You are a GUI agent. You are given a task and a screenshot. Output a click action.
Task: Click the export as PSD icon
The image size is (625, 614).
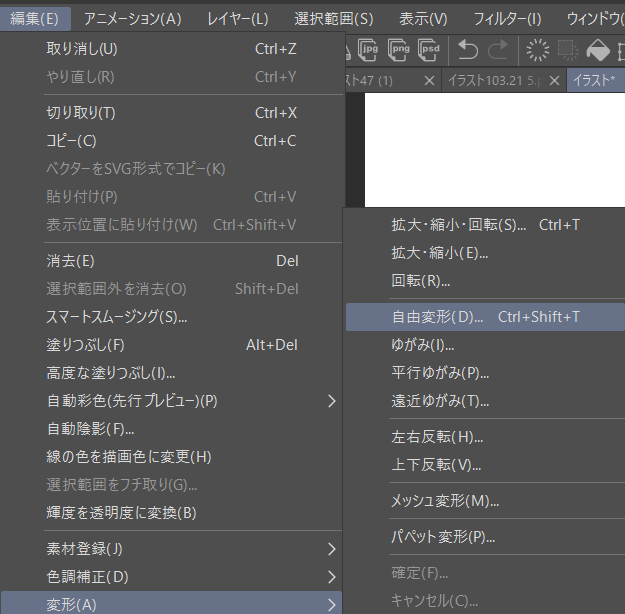(x=429, y=49)
